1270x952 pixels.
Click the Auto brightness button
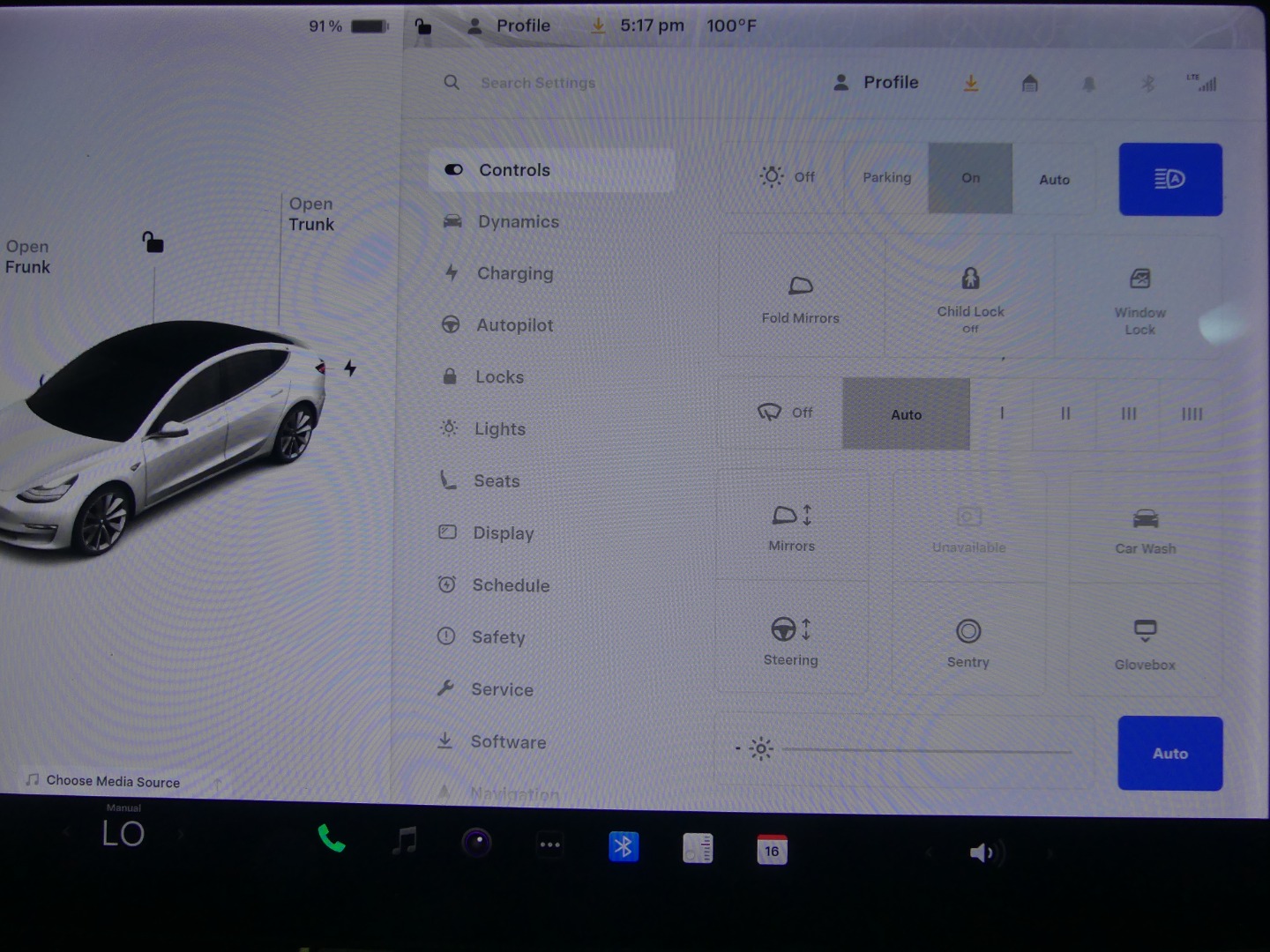[1169, 754]
